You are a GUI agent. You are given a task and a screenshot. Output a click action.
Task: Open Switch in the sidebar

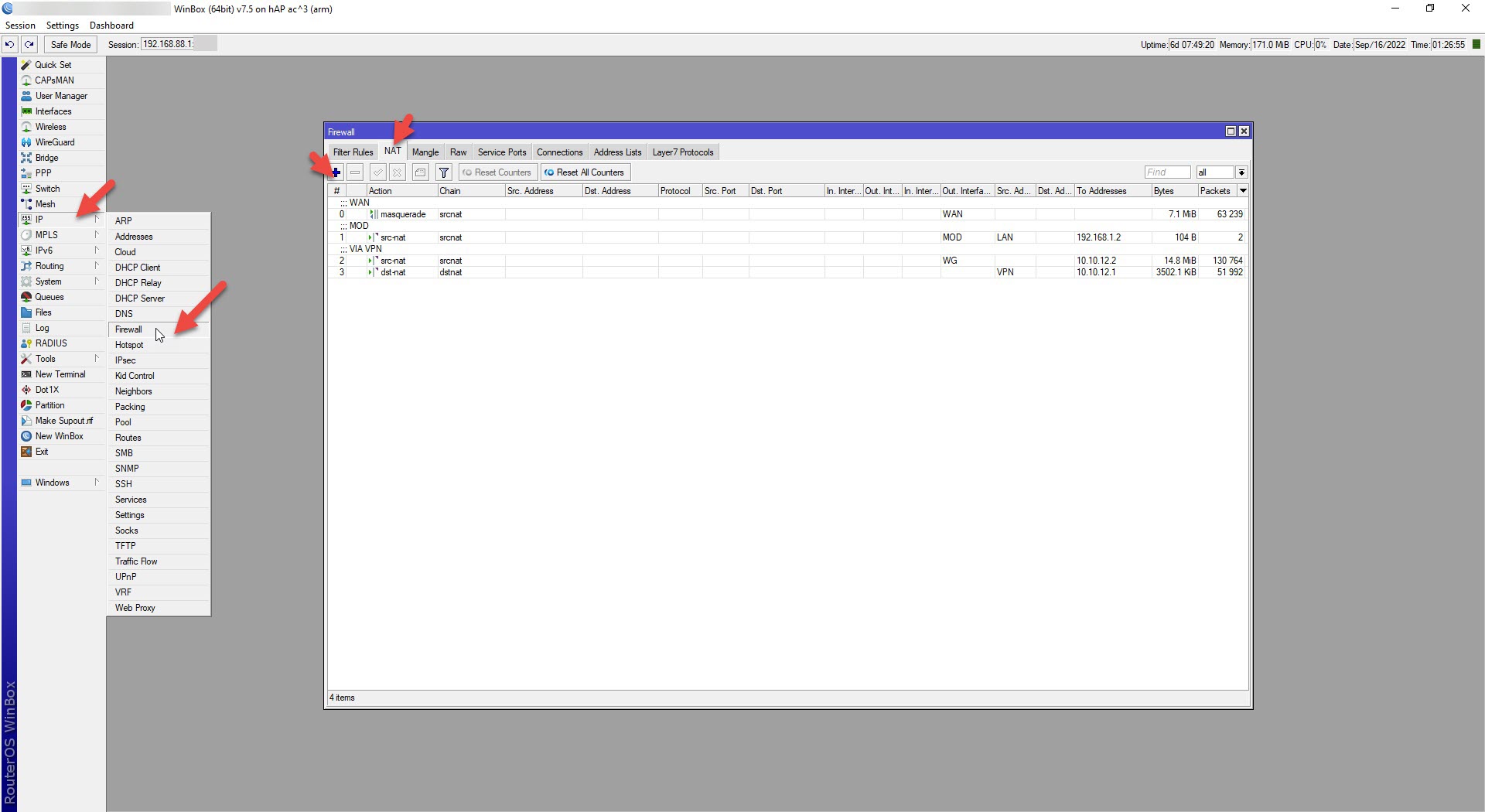[61, 189]
